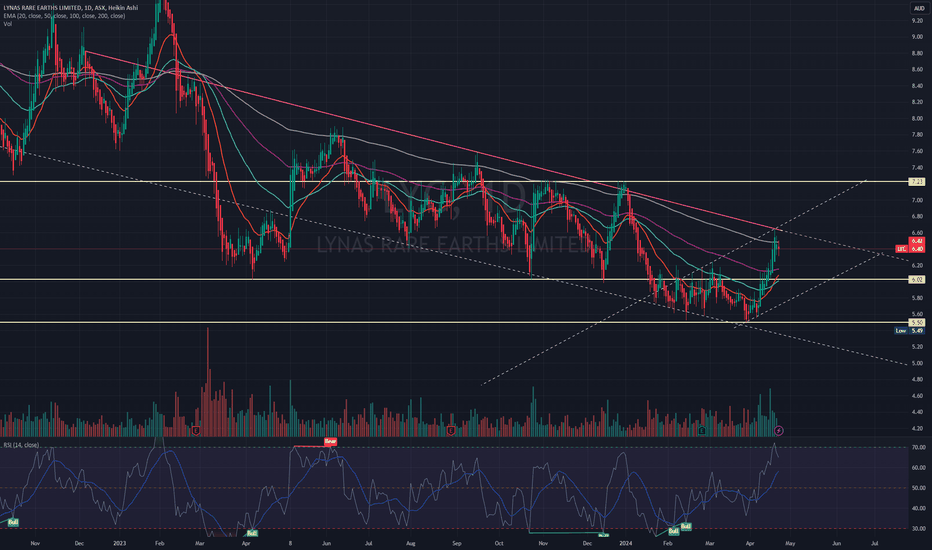Select the 5.50 horizontal line price label

pyautogui.click(x=917, y=322)
